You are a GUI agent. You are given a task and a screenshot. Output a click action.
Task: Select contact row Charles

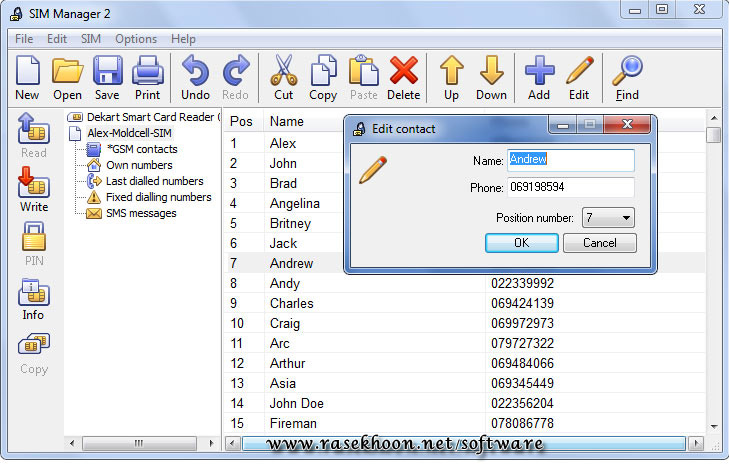point(465,303)
